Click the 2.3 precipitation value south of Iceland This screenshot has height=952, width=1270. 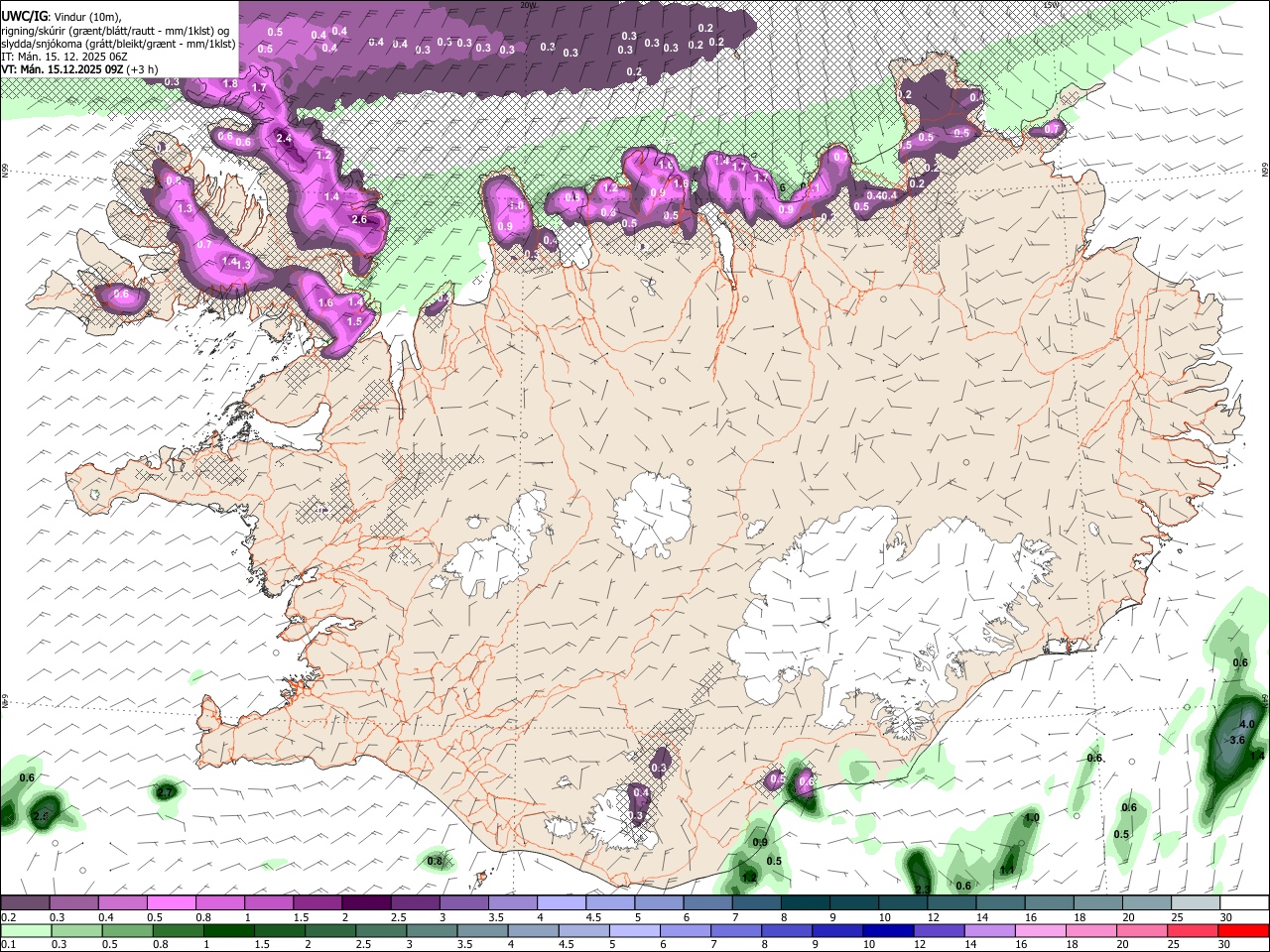[x=922, y=890]
